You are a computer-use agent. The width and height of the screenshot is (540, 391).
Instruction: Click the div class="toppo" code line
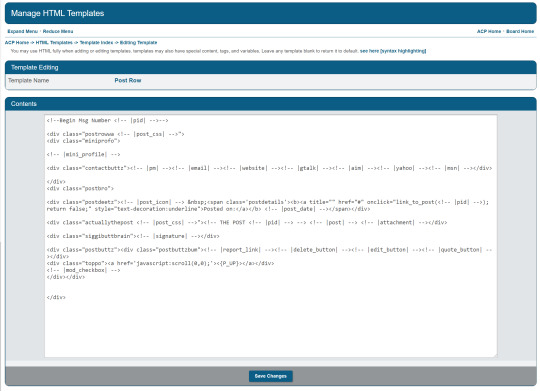coord(160,263)
